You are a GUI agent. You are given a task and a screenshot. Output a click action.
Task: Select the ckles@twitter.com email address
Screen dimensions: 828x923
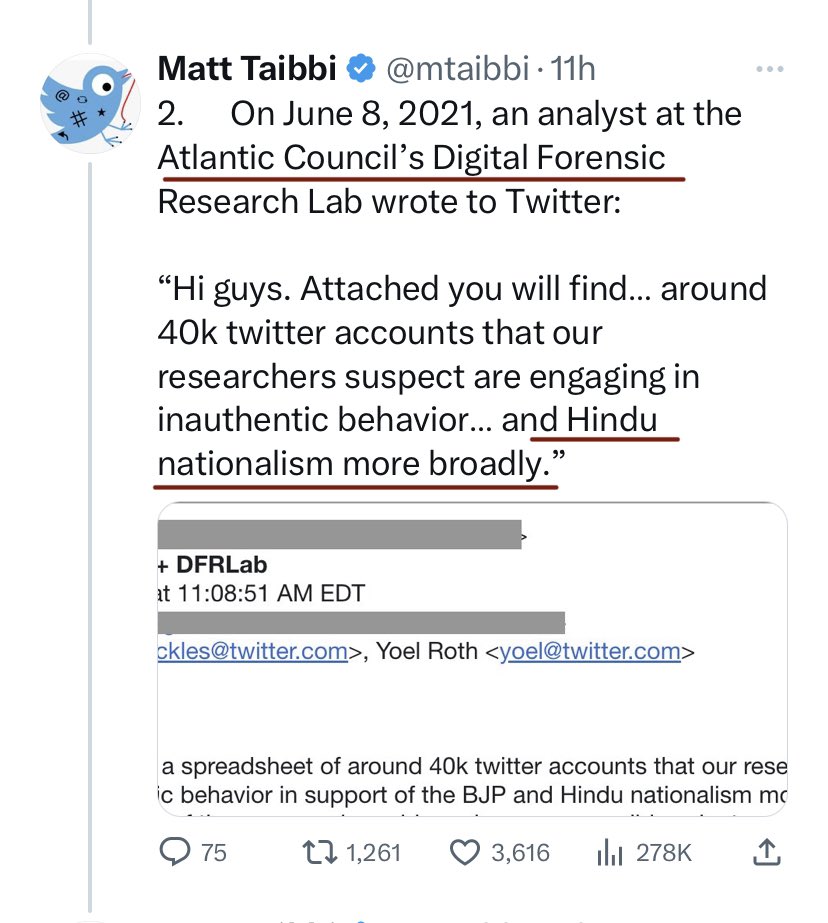(252, 652)
